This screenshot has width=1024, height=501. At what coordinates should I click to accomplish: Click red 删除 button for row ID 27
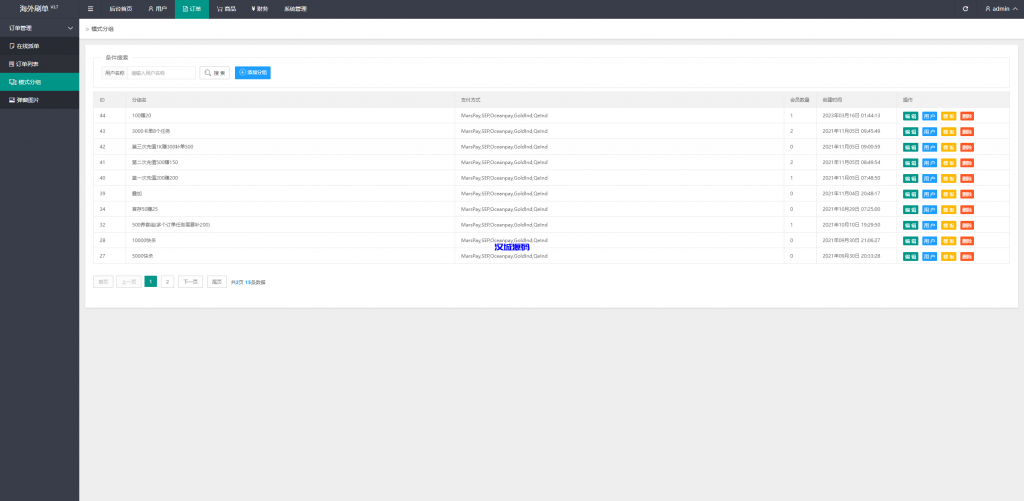[967, 256]
